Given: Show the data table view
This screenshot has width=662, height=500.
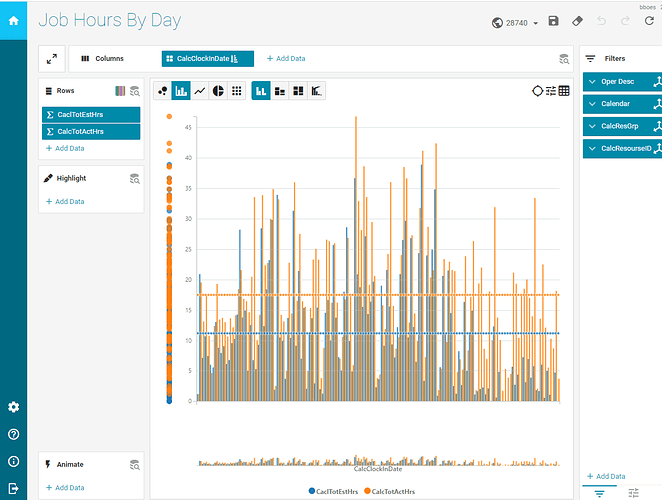Looking at the screenshot, I should tap(564, 91).
